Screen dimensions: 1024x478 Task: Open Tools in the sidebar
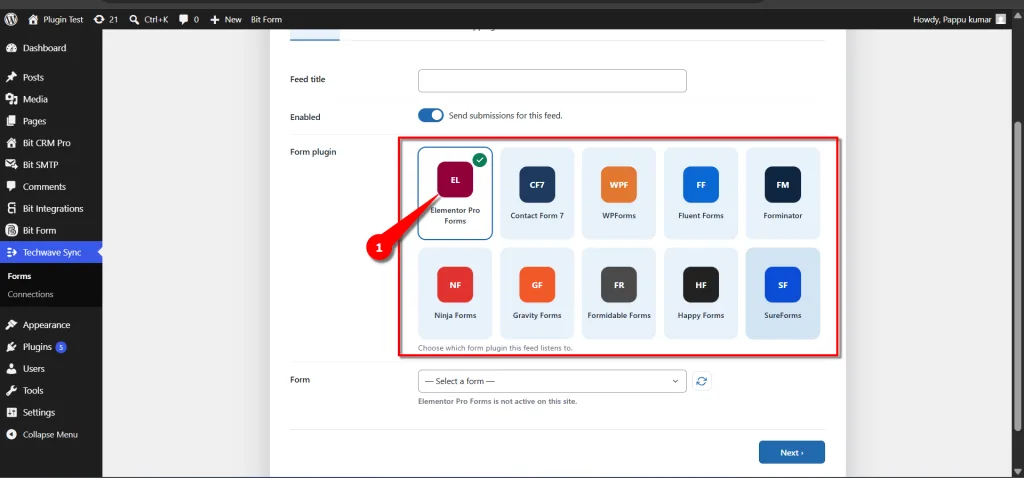coord(51,390)
